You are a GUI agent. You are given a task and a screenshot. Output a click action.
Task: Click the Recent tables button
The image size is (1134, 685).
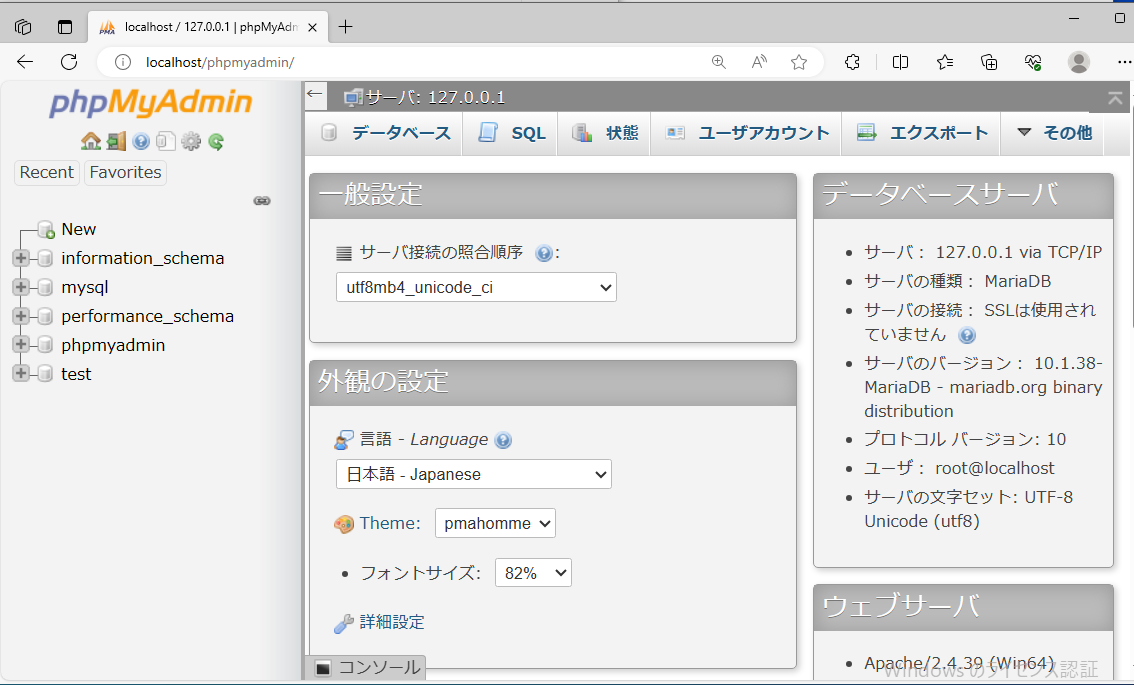point(47,172)
